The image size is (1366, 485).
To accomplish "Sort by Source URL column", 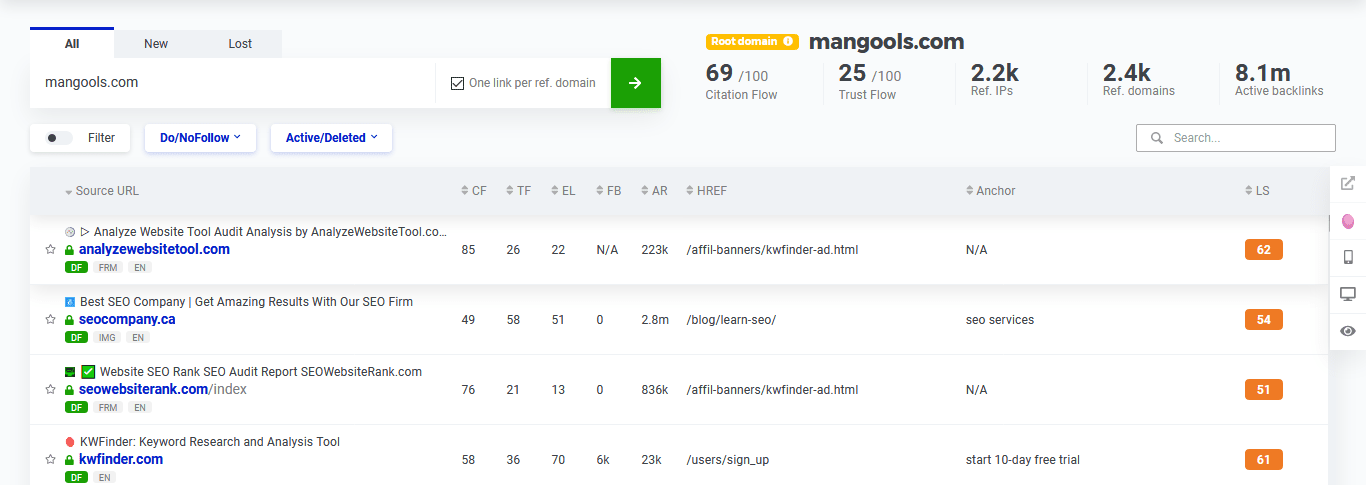I will (x=107, y=191).
